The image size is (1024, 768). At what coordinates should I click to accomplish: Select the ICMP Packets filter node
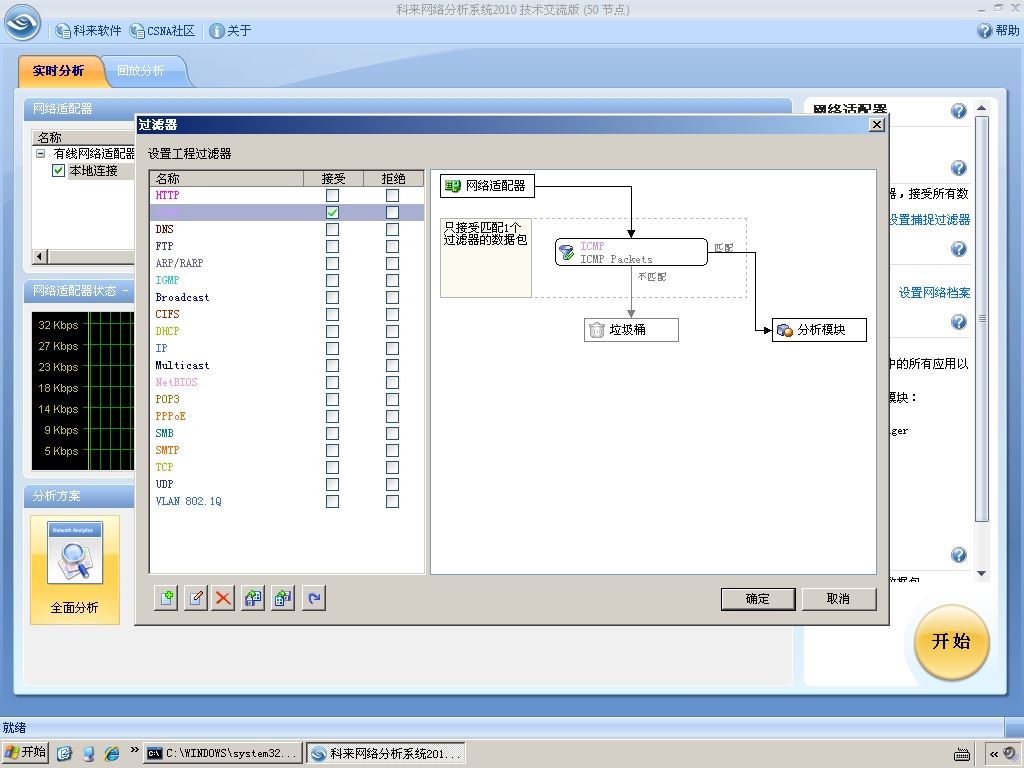click(x=631, y=252)
